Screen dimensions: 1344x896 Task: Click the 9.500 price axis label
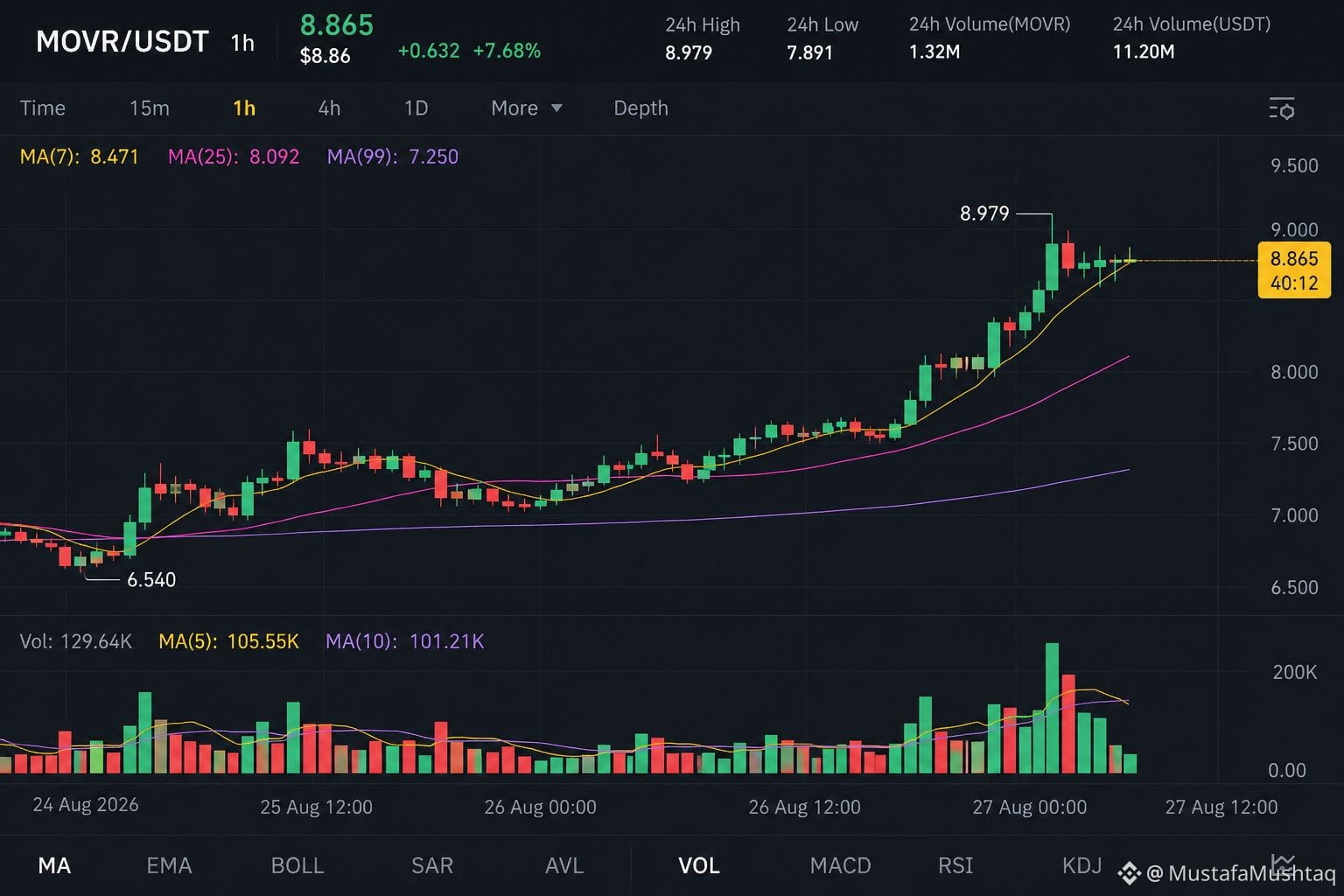[x=1294, y=165]
